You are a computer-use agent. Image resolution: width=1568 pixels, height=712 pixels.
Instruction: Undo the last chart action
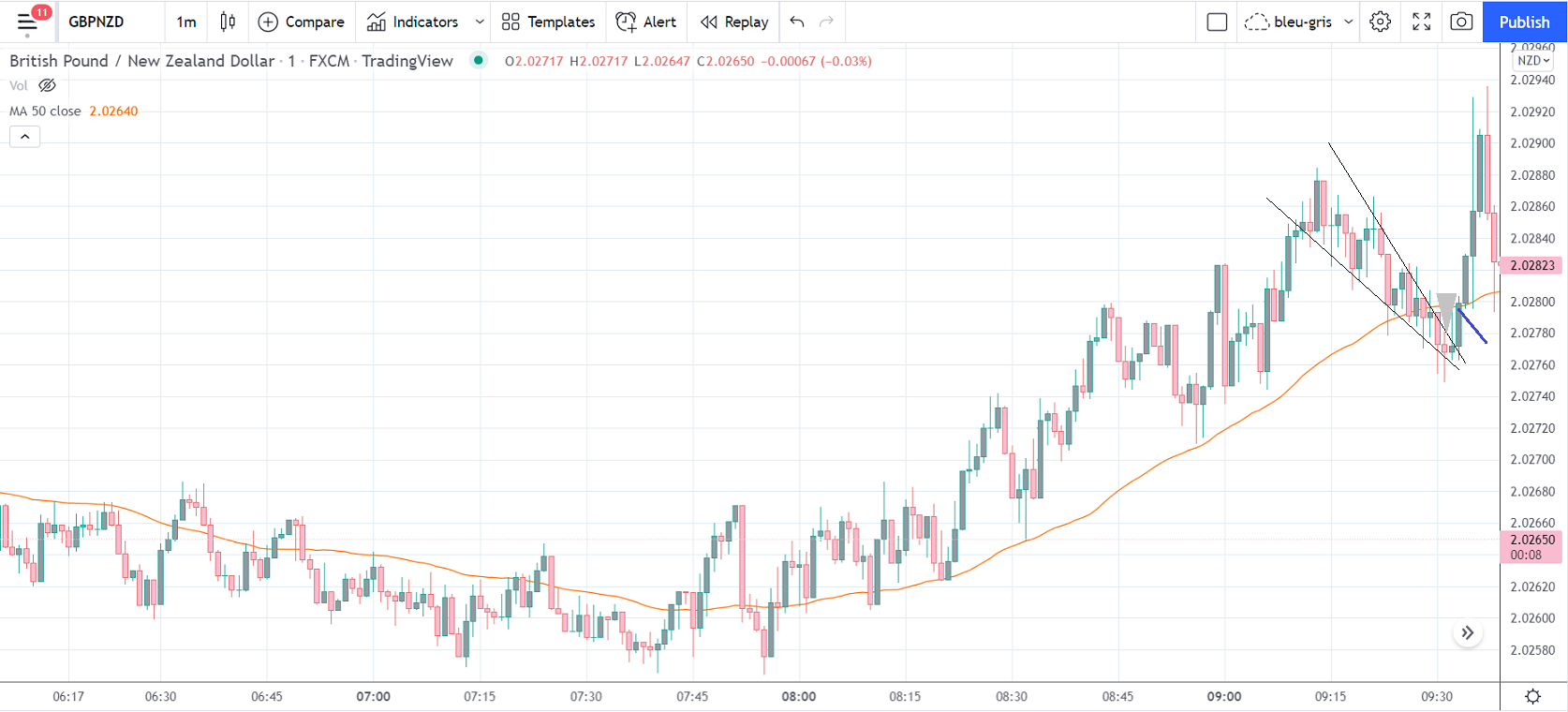tap(797, 22)
